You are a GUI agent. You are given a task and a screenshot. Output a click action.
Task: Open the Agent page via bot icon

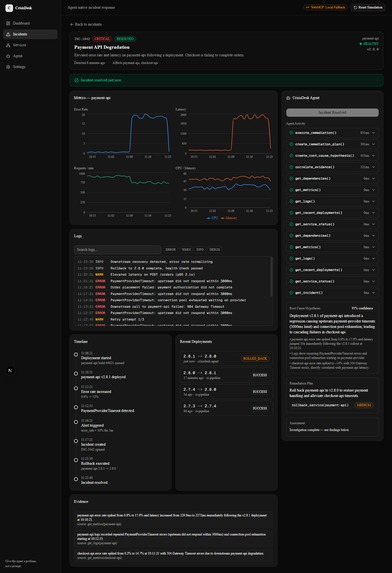8,56
